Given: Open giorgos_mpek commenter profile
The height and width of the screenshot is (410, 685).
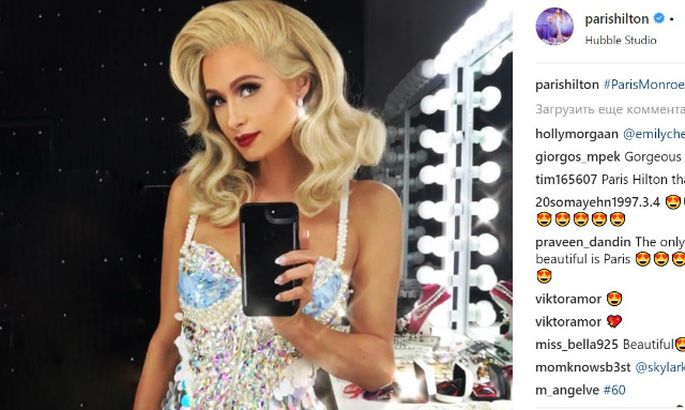Looking at the screenshot, I should (578, 157).
